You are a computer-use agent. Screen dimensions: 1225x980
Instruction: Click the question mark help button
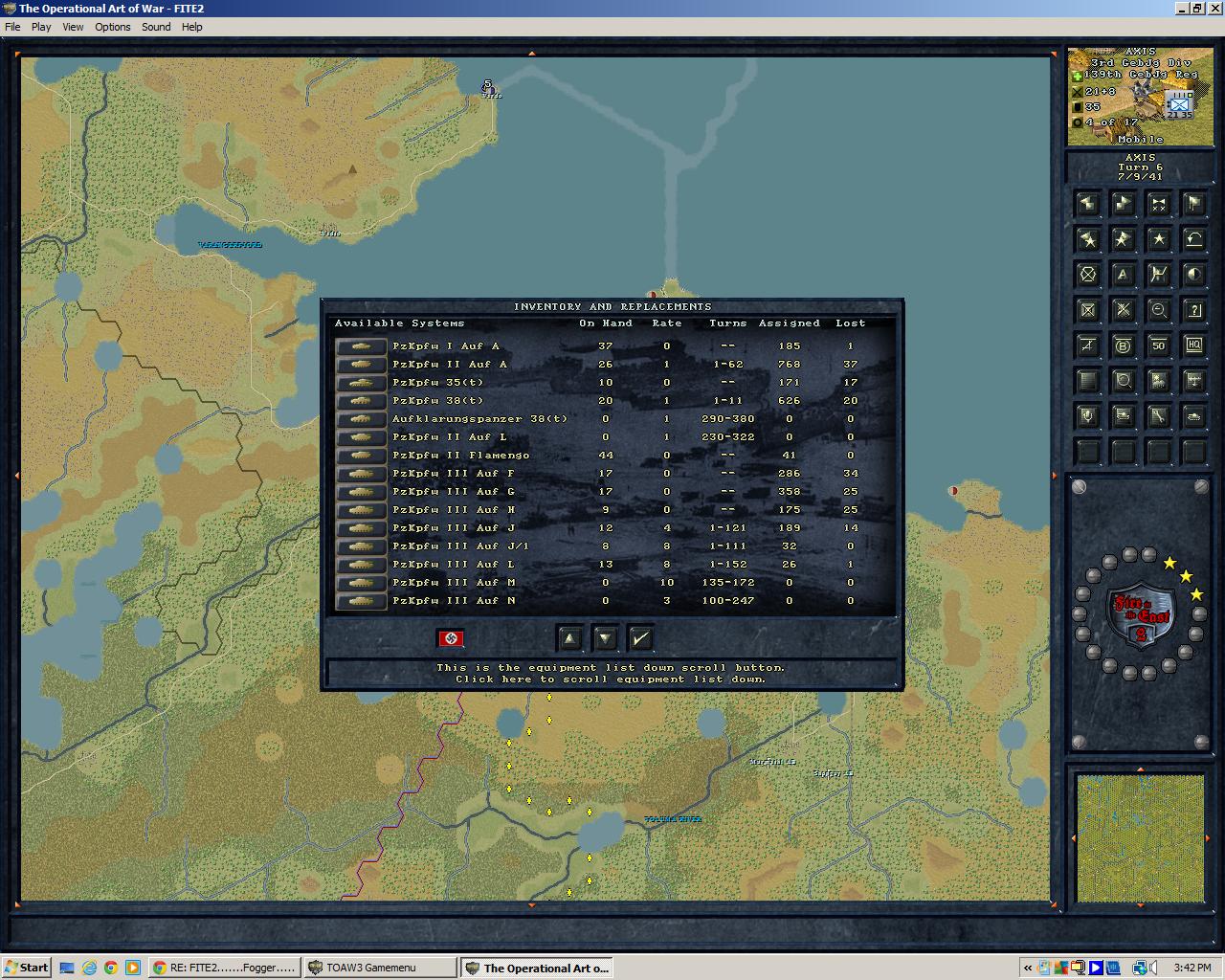click(x=1193, y=310)
